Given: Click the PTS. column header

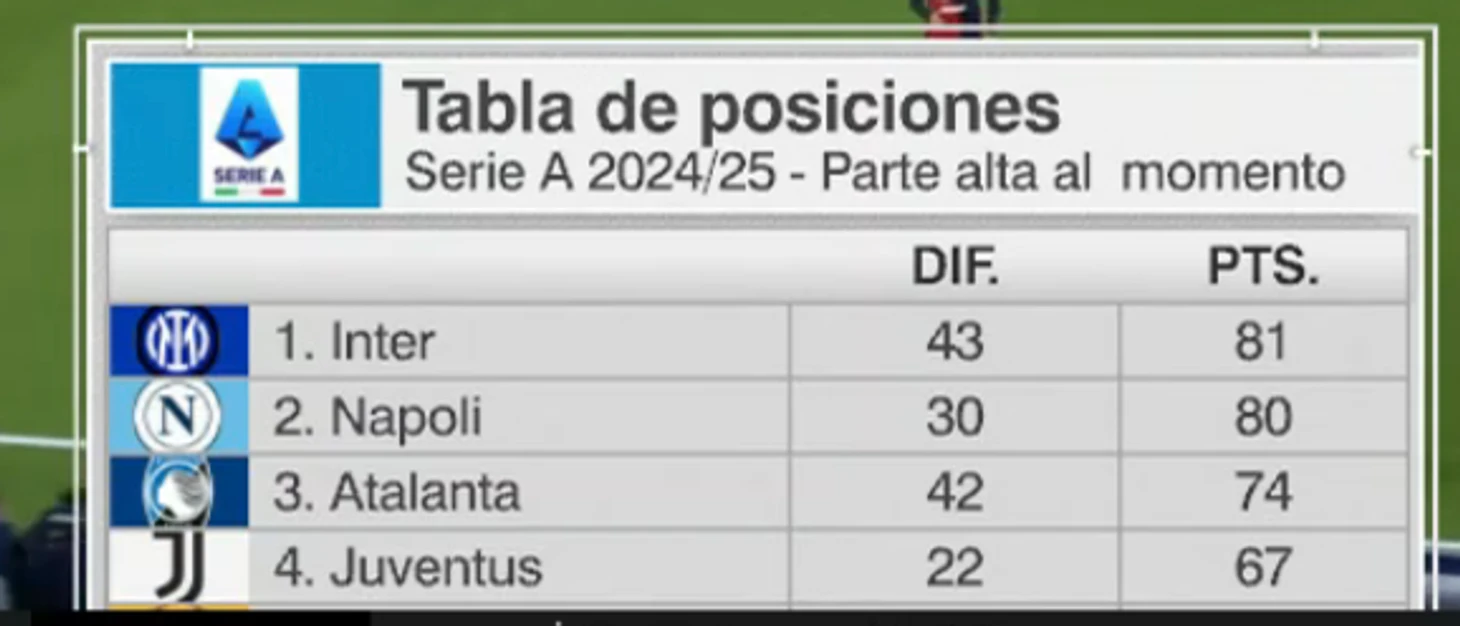Looking at the screenshot, I should tap(1263, 267).
